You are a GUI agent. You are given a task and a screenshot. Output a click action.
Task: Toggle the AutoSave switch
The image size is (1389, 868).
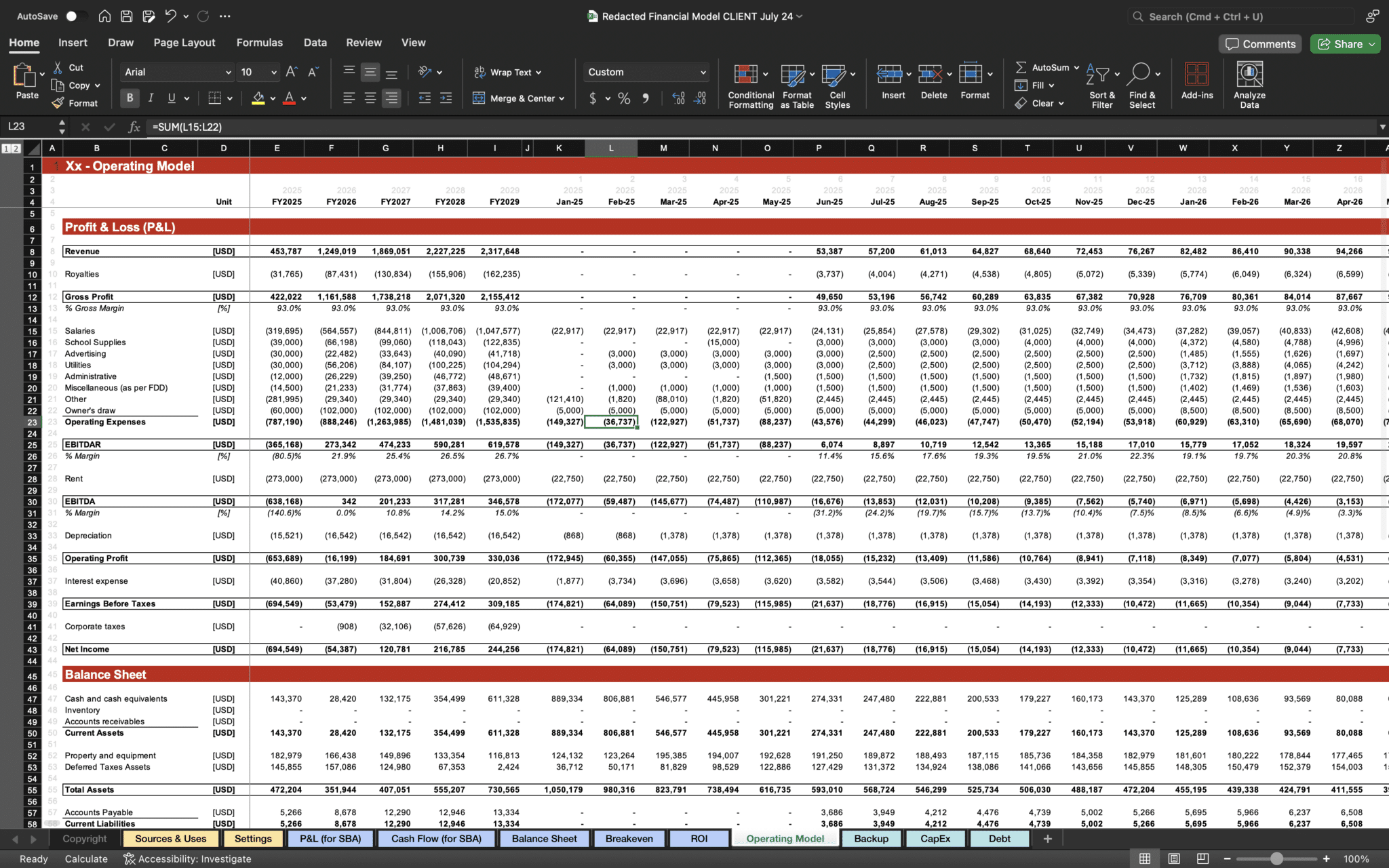tap(76, 16)
